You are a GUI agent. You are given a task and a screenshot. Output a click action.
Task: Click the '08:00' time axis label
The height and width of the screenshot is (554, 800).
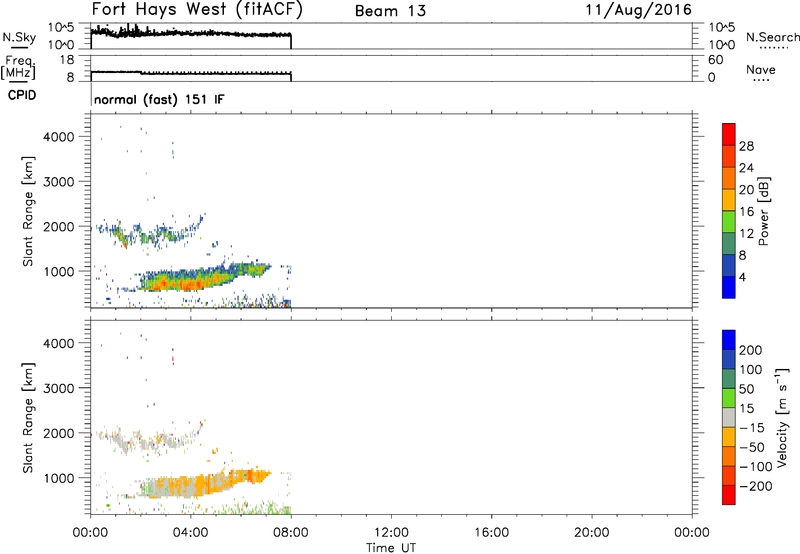click(x=291, y=533)
